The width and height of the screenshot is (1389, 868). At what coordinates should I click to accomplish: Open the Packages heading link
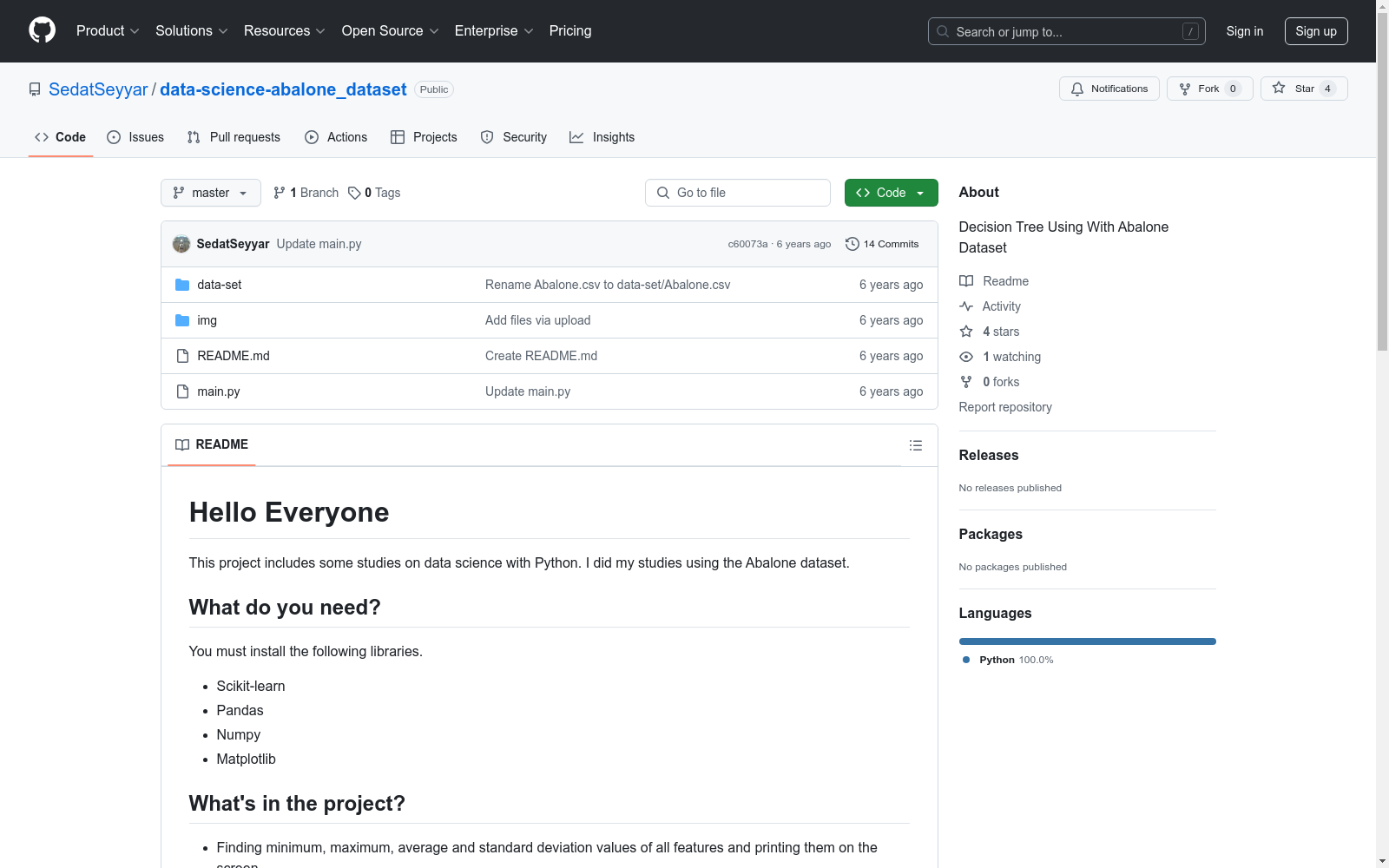click(x=991, y=534)
